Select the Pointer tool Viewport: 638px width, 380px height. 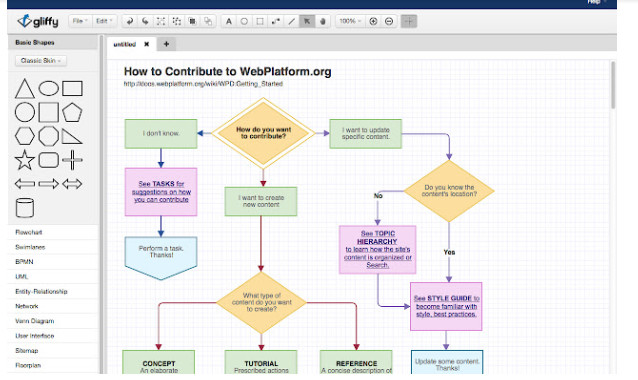307,21
